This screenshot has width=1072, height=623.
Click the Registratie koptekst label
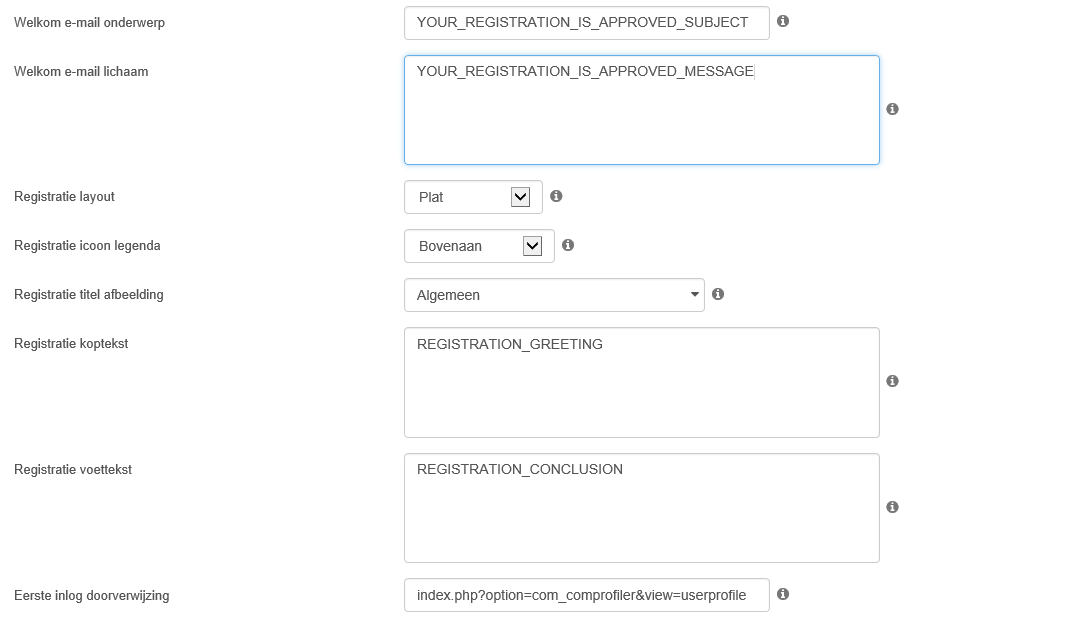[x=71, y=343]
